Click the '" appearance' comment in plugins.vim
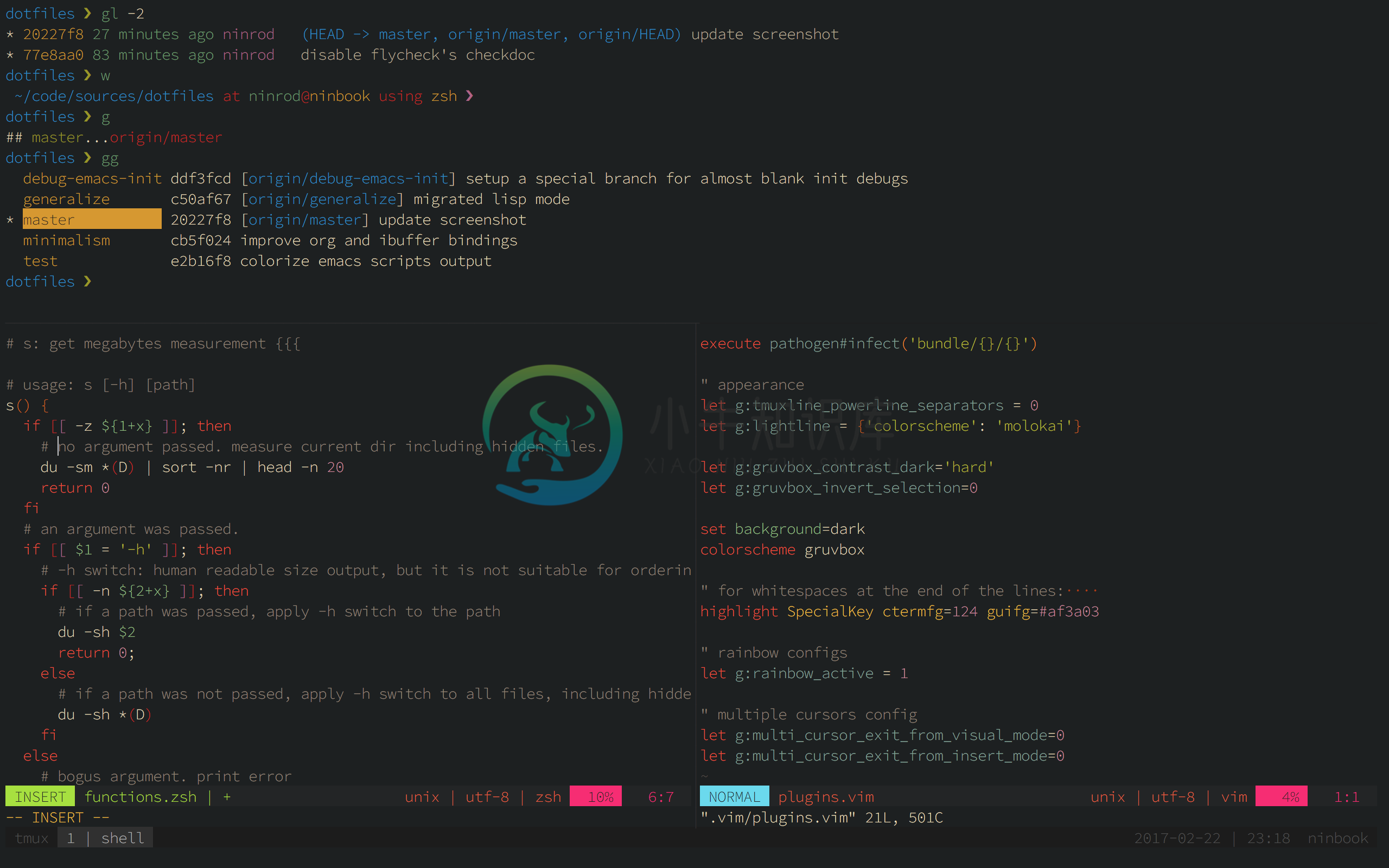 click(752, 385)
